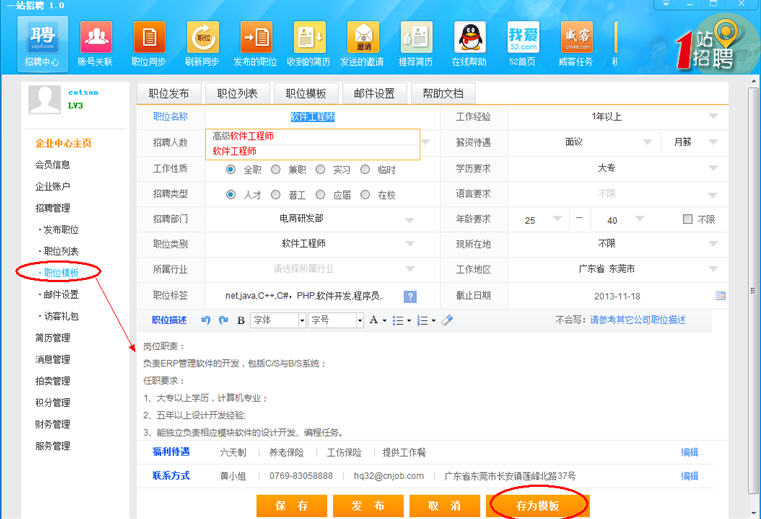This screenshot has width=761, height=519.
Task: Click the 刷新同步 refresh sync icon
Action: coord(203,42)
